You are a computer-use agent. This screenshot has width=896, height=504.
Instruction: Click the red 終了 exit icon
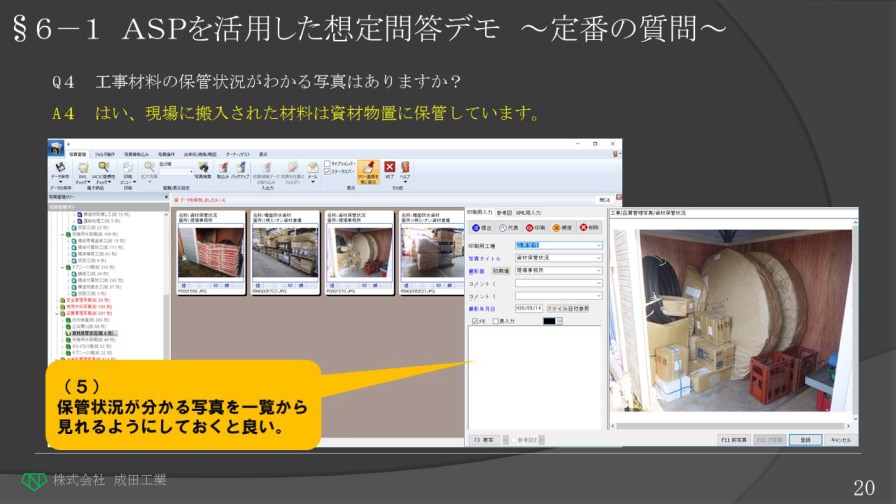point(390,167)
